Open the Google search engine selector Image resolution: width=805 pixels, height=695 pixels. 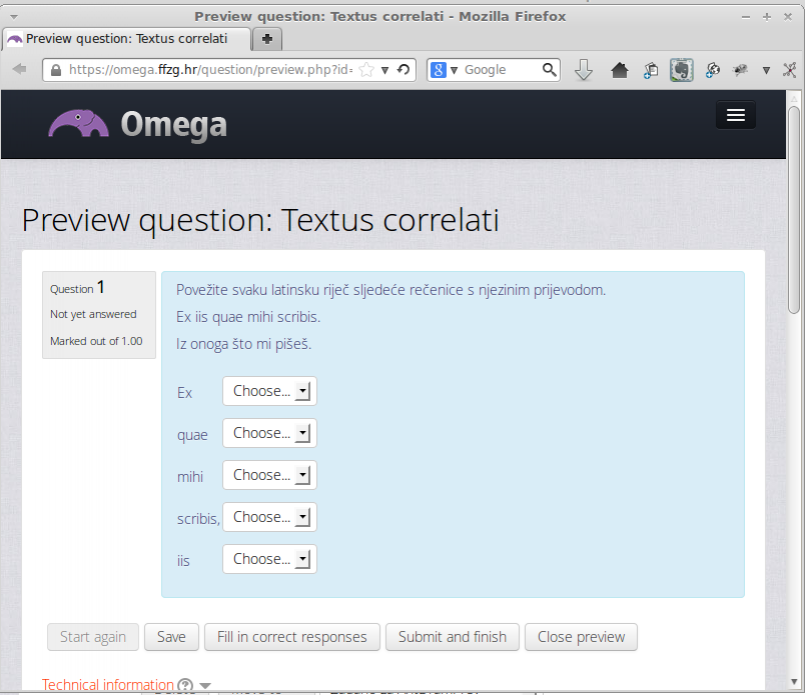tap(445, 70)
